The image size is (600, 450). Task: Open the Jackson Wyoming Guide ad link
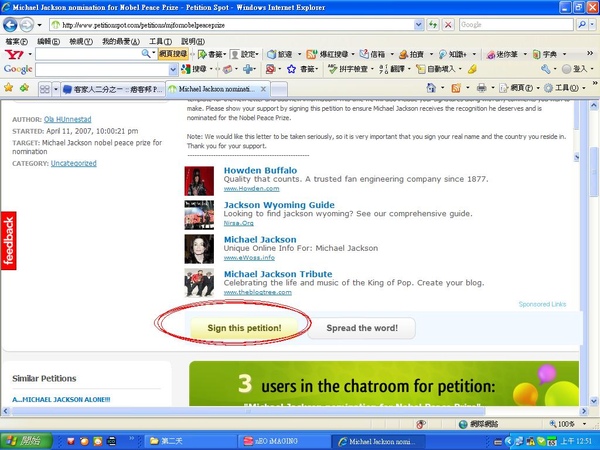click(x=279, y=205)
